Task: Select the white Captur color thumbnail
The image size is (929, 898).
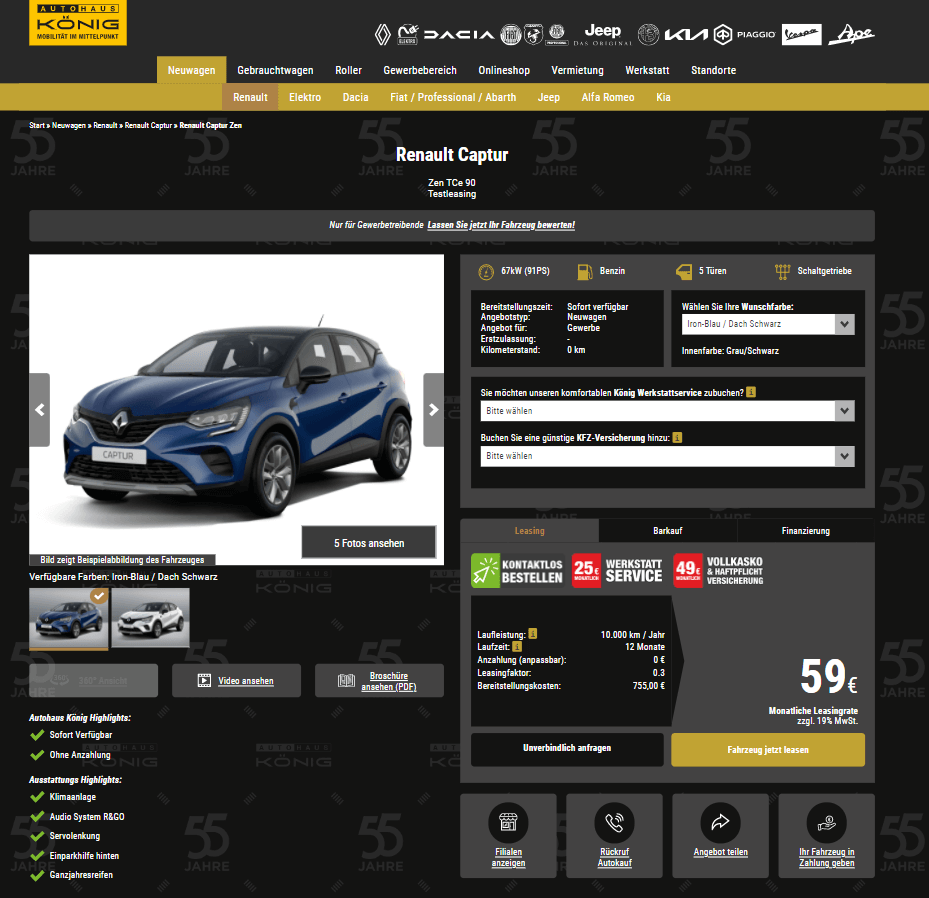Action: point(150,618)
